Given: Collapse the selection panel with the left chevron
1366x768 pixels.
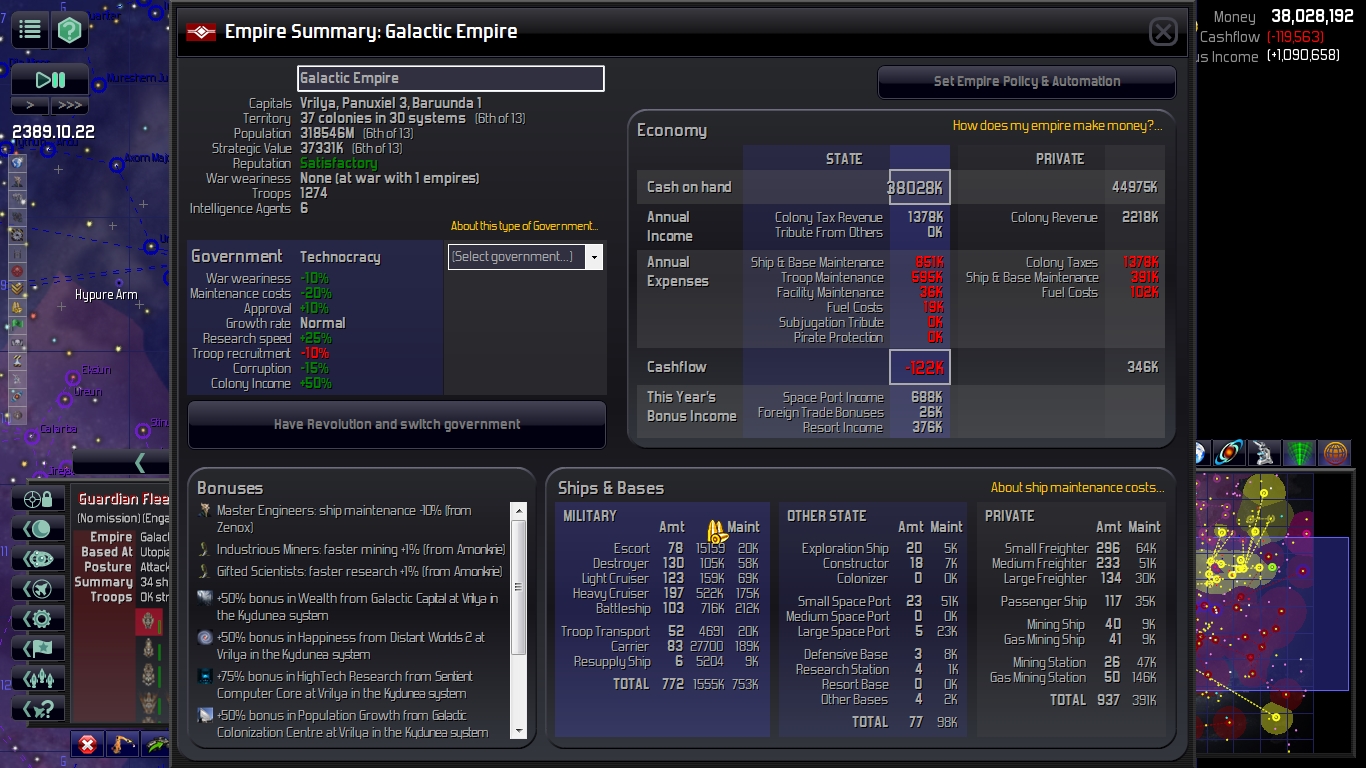Looking at the screenshot, I should point(140,462).
